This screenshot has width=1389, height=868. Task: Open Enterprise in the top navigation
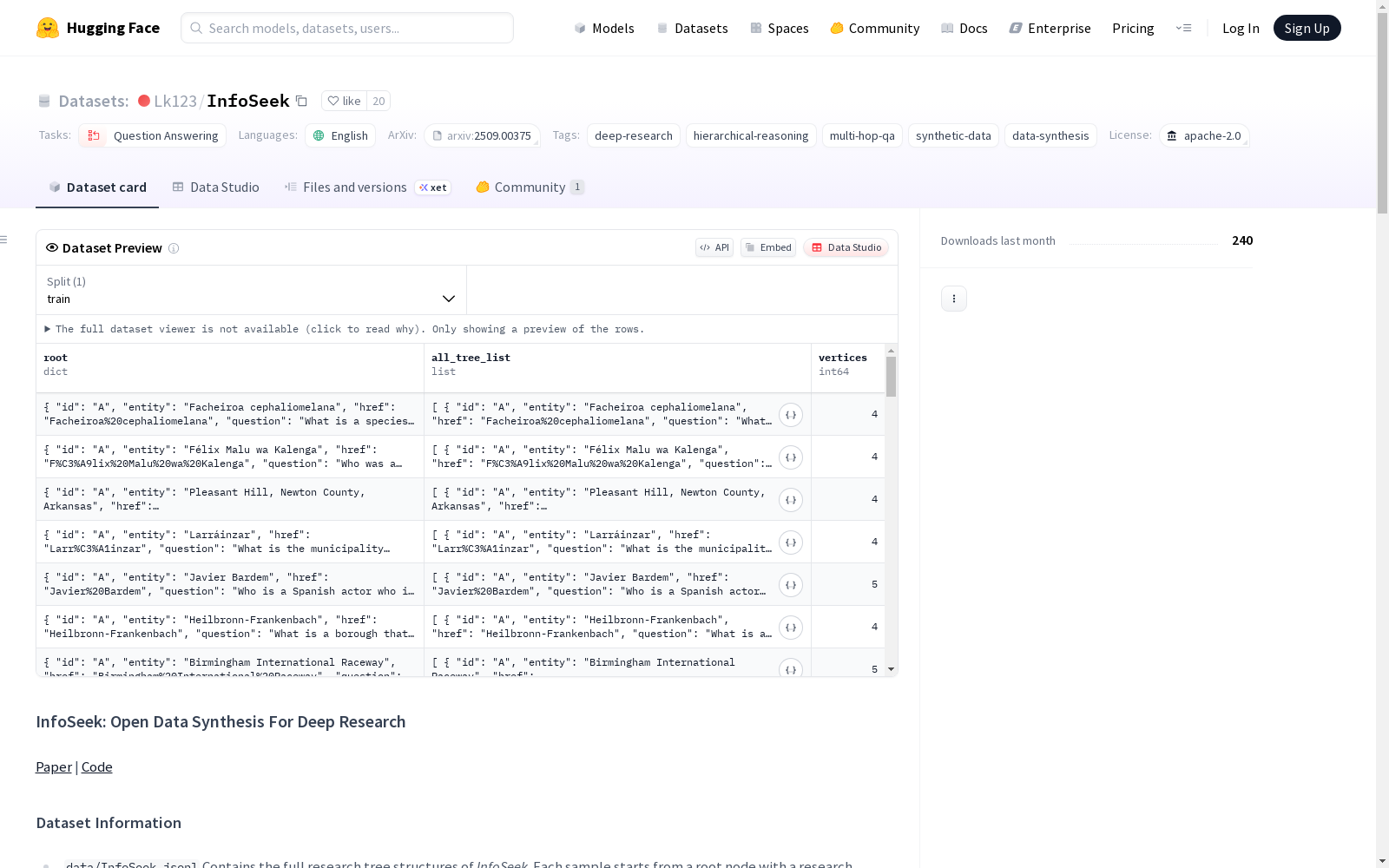(x=1050, y=29)
